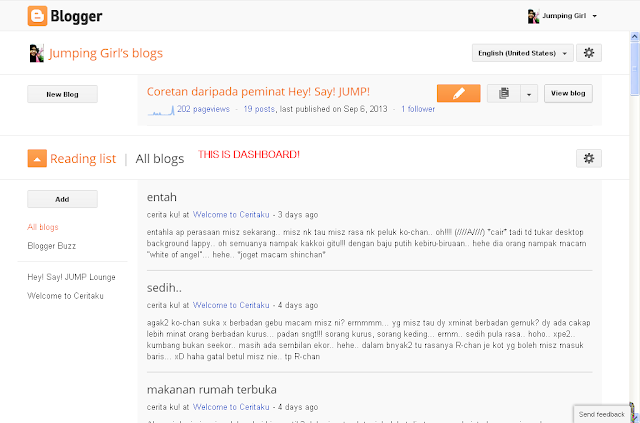Viewport: 640px width, 423px height.
Task: Open the 202 pageviews stats link
Action: click(203, 109)
